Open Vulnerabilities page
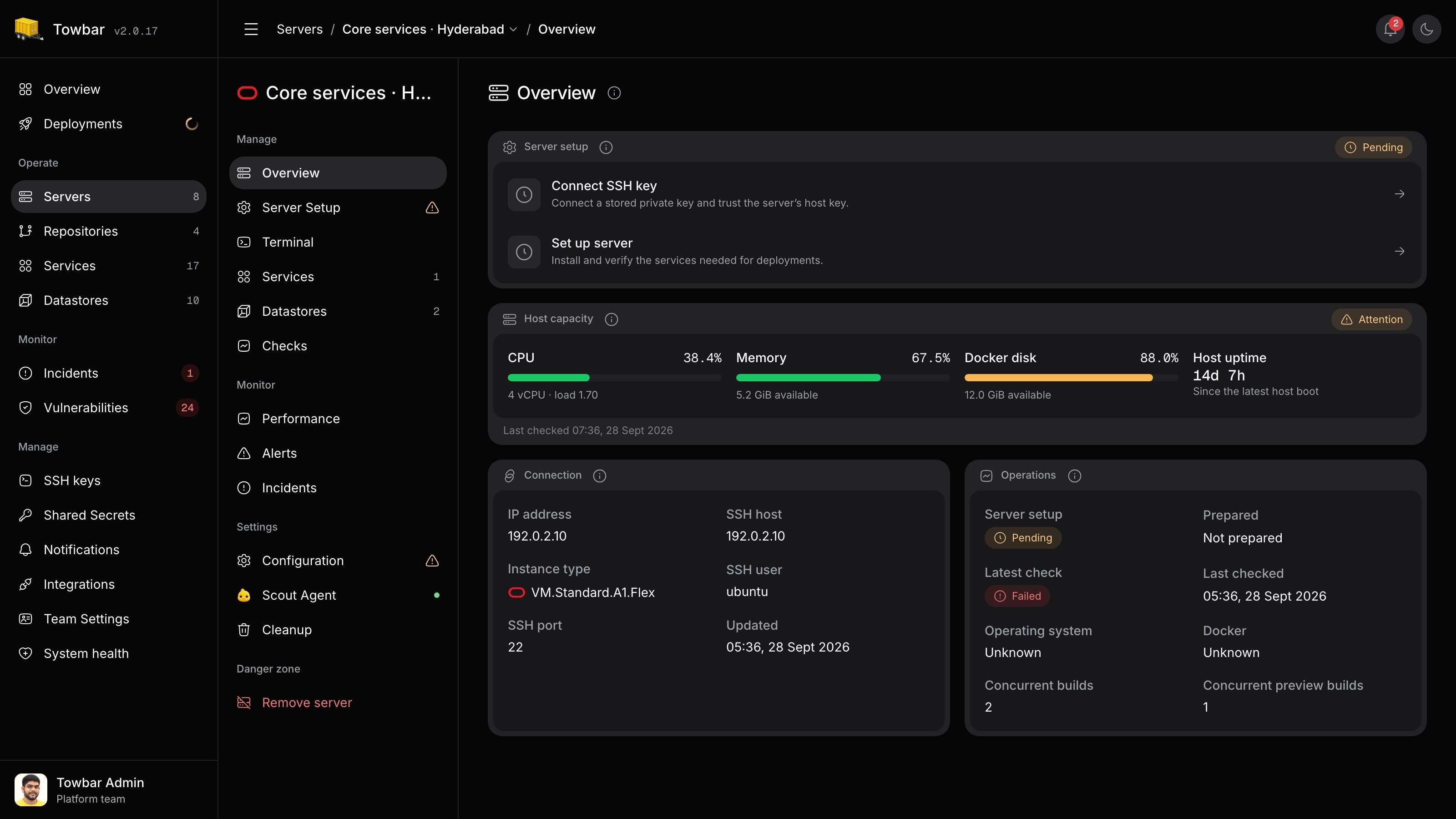This screenshot has width=1456, height=819. click(109, 408)
